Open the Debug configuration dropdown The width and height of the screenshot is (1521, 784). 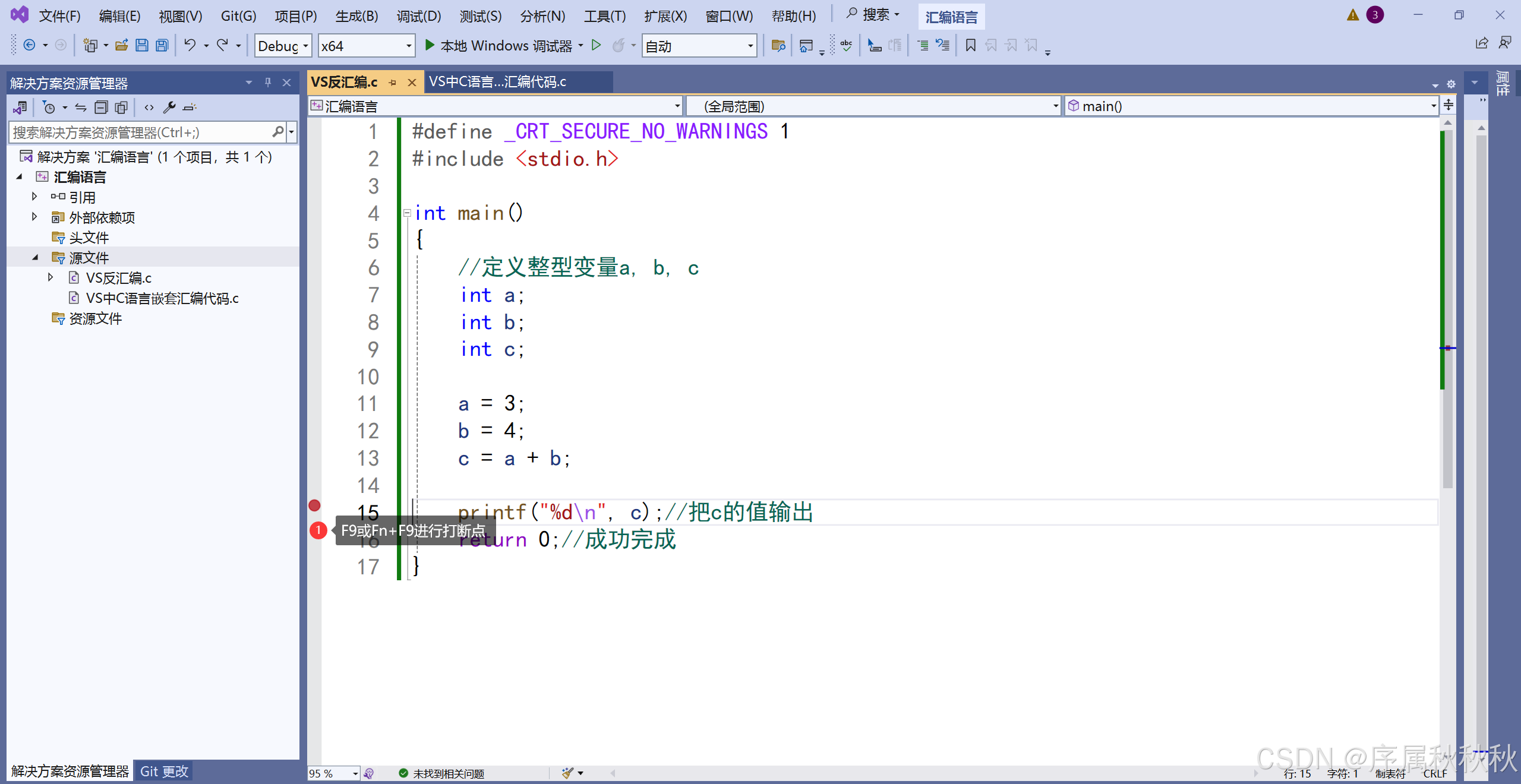pos(283,46)
